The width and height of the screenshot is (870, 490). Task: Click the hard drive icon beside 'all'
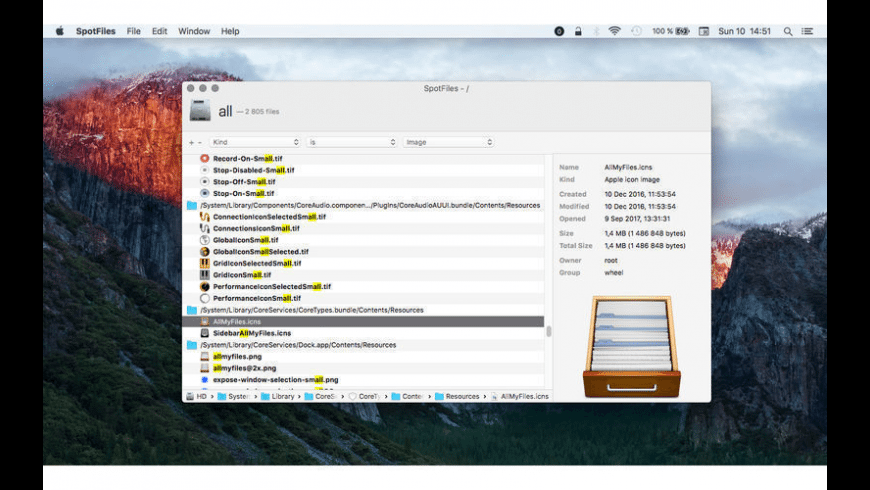(x=200, y=110)
